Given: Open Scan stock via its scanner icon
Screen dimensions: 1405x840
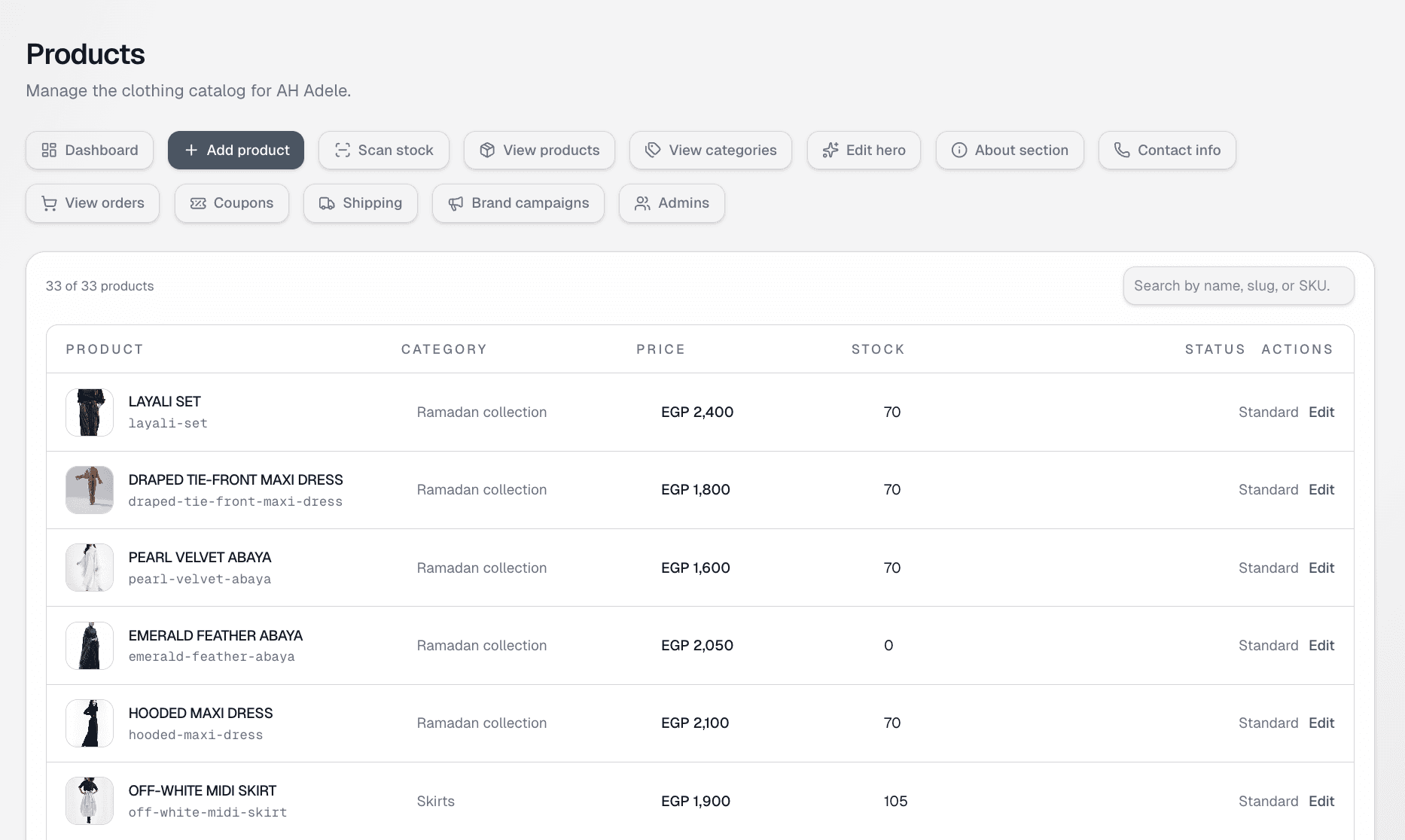Looking at the screenshot, I should tap(343, 151).
